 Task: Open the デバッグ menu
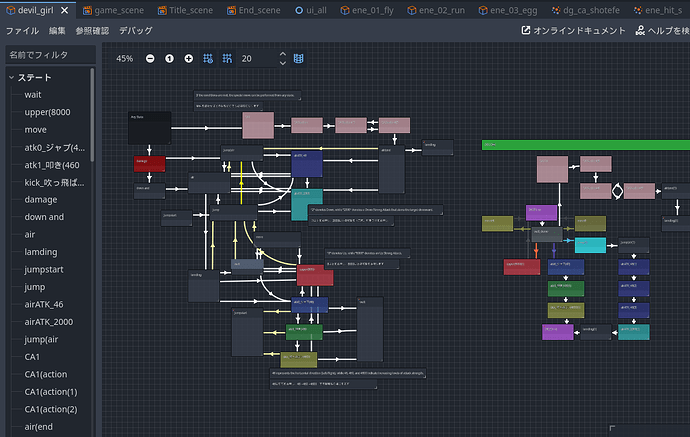point(136,30)
